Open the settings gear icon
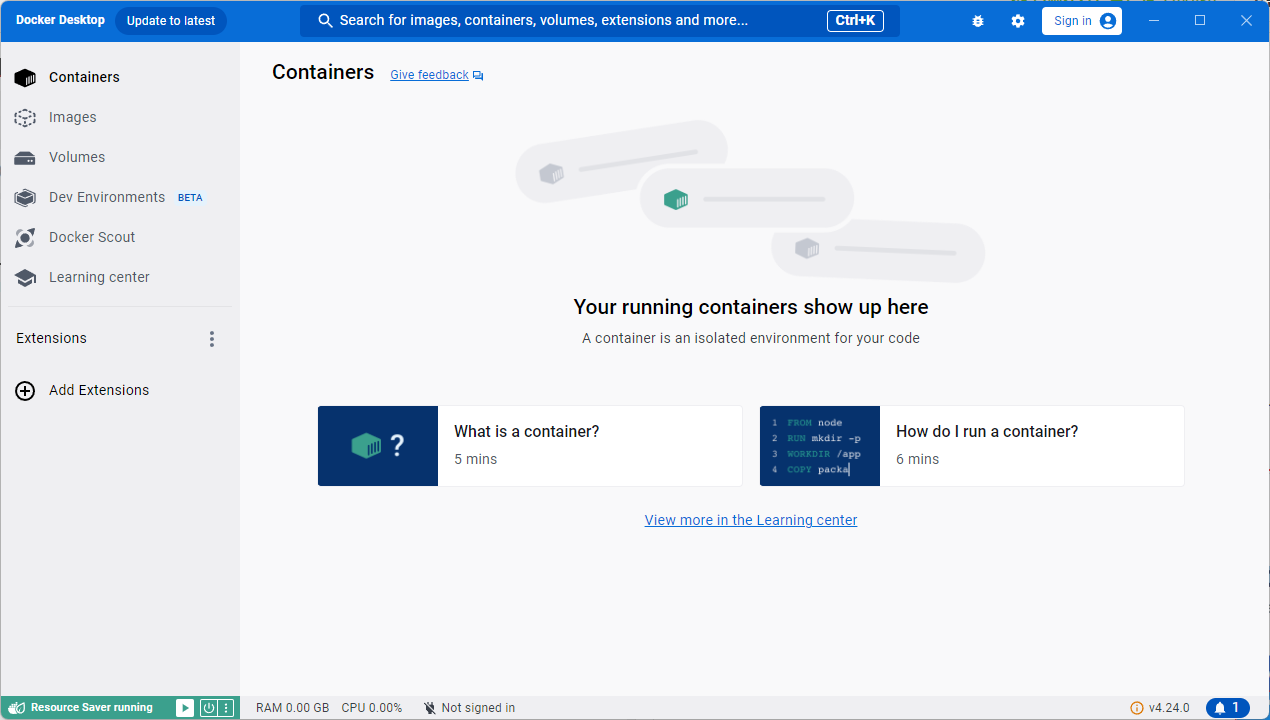Screen dimensions: 1270x720 [x=1018, y=21]
